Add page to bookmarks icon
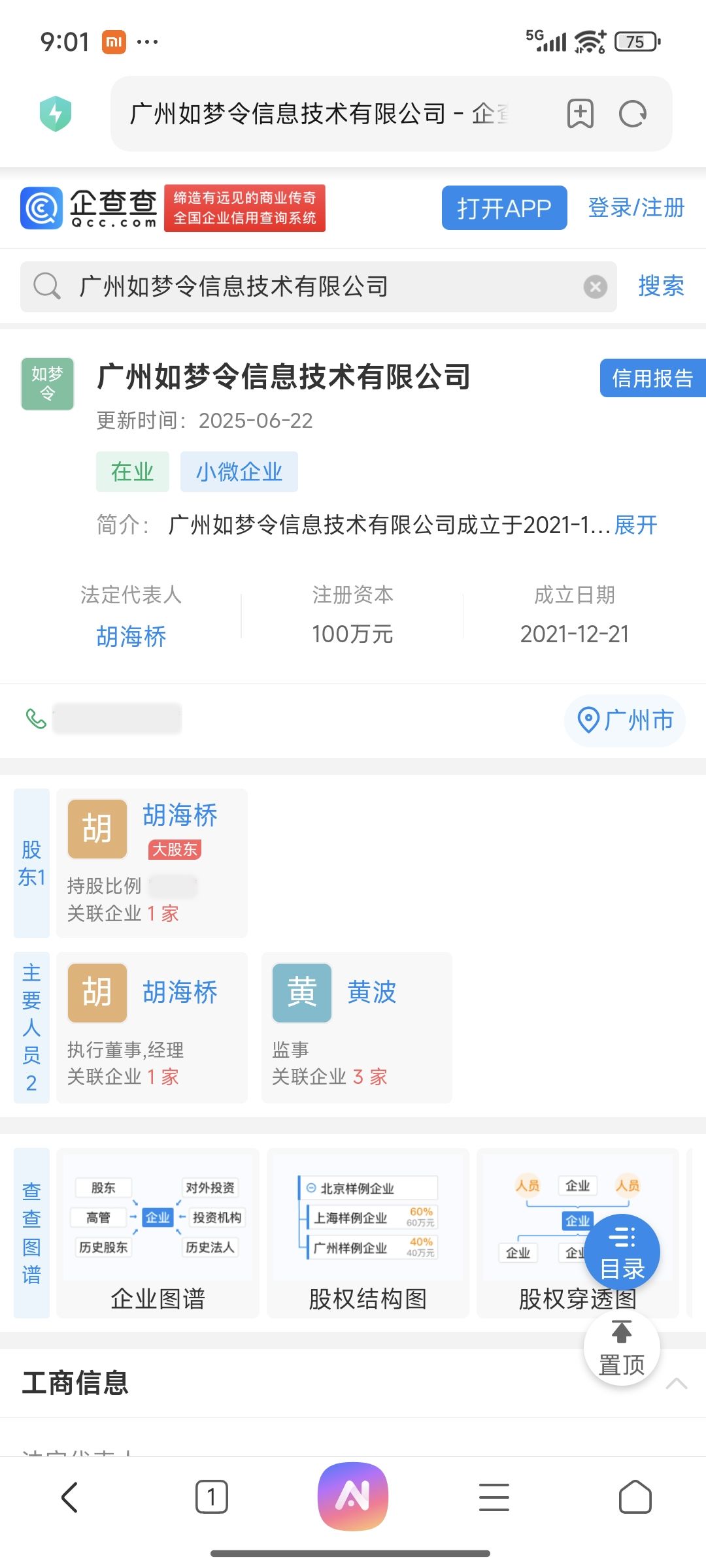The width and height of the screenshot is (706, 1568). coord(580,114)
